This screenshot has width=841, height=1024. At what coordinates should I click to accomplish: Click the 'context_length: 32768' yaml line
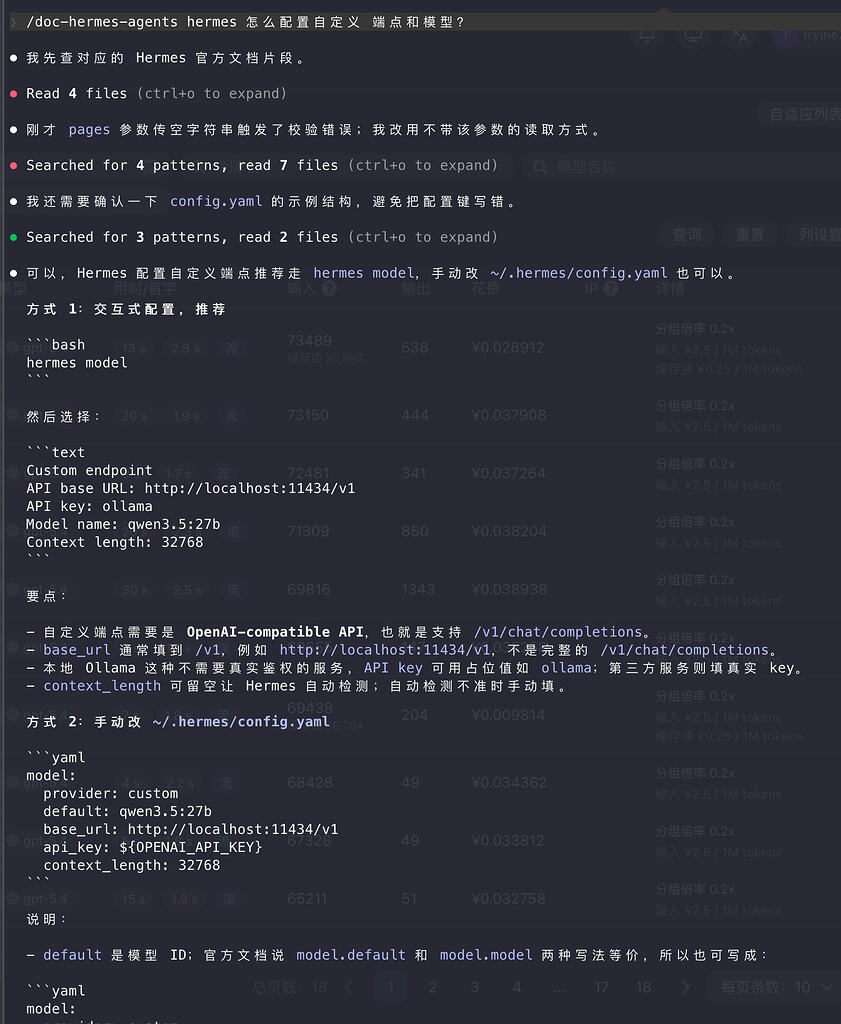pos(131,865)
